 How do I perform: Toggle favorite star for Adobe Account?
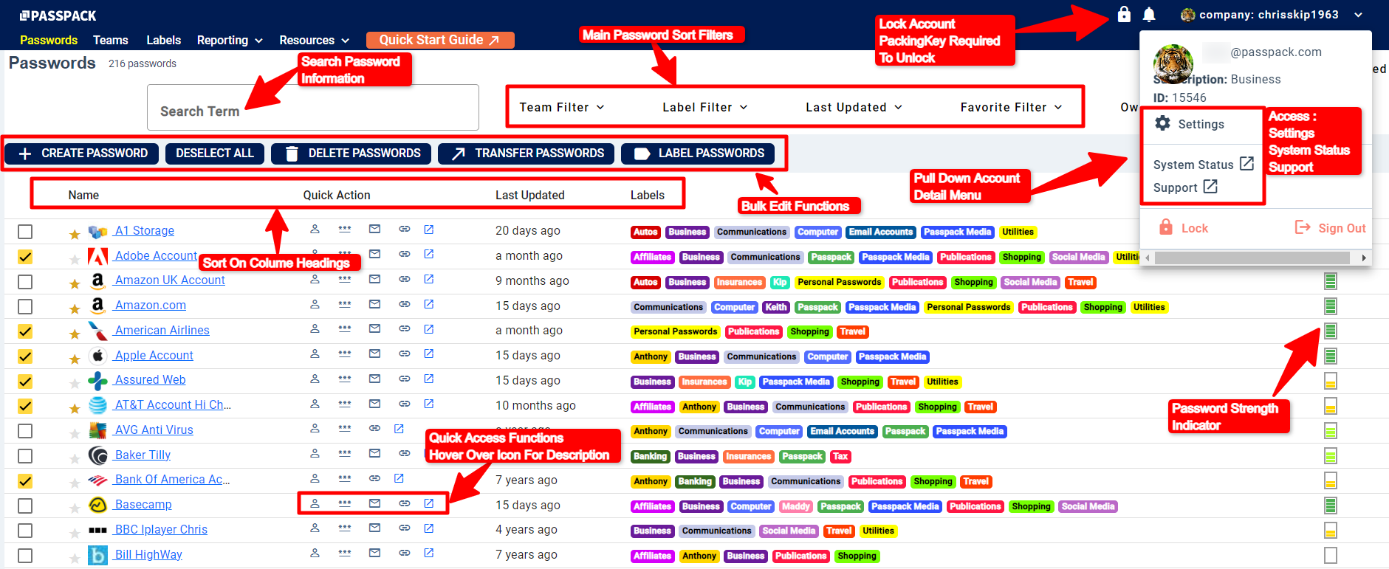pyautogui.click(x=74, y=259)
